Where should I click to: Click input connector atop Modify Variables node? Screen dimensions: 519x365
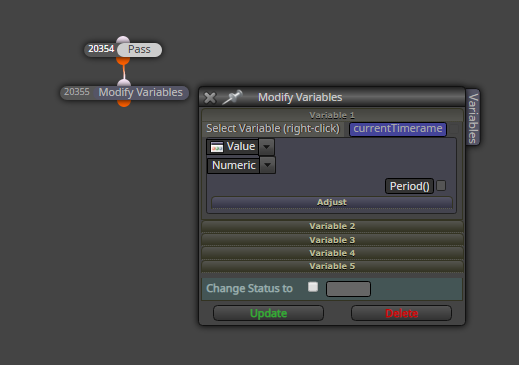(124, 83)
